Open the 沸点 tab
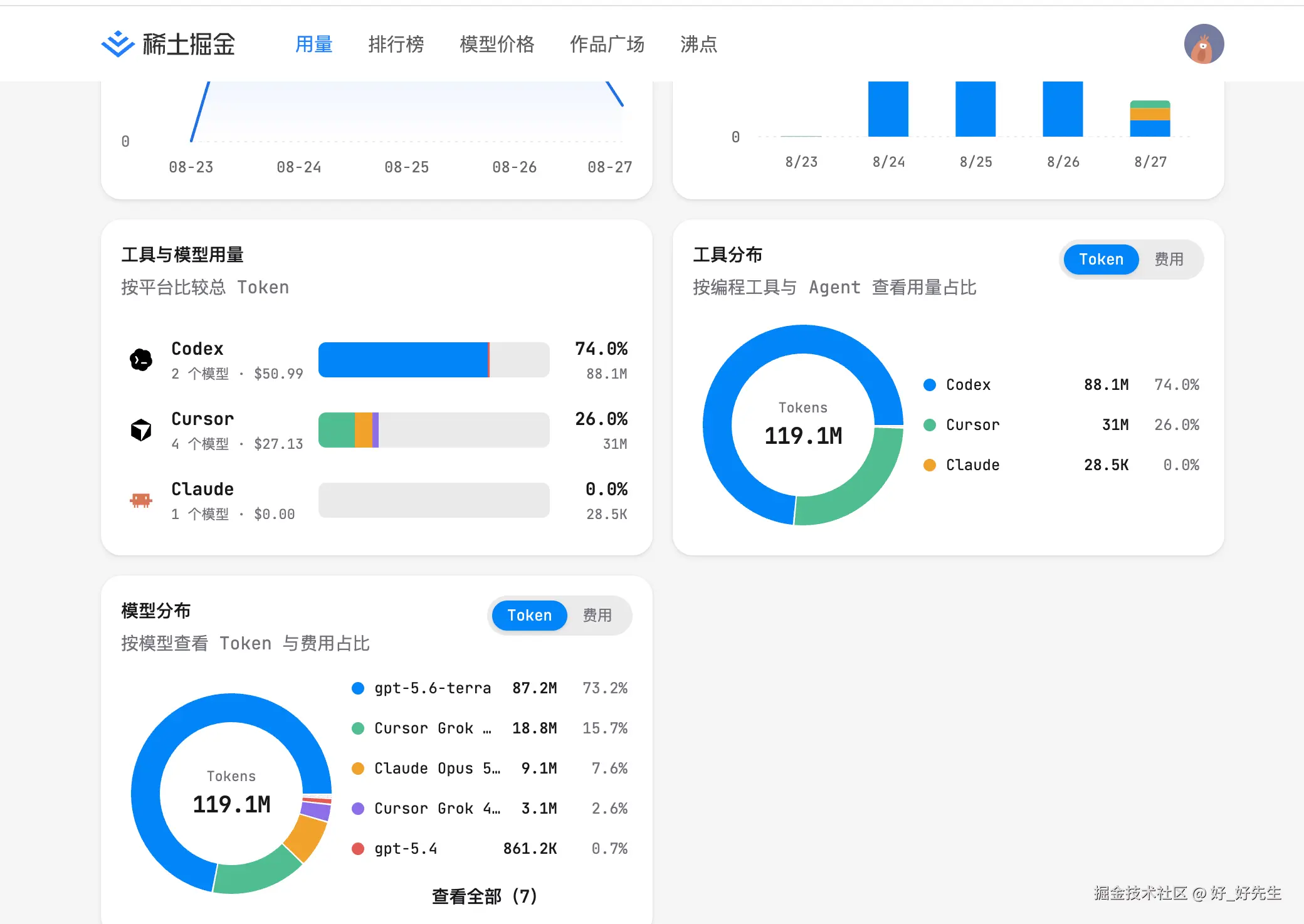 (x=699, y=44)
